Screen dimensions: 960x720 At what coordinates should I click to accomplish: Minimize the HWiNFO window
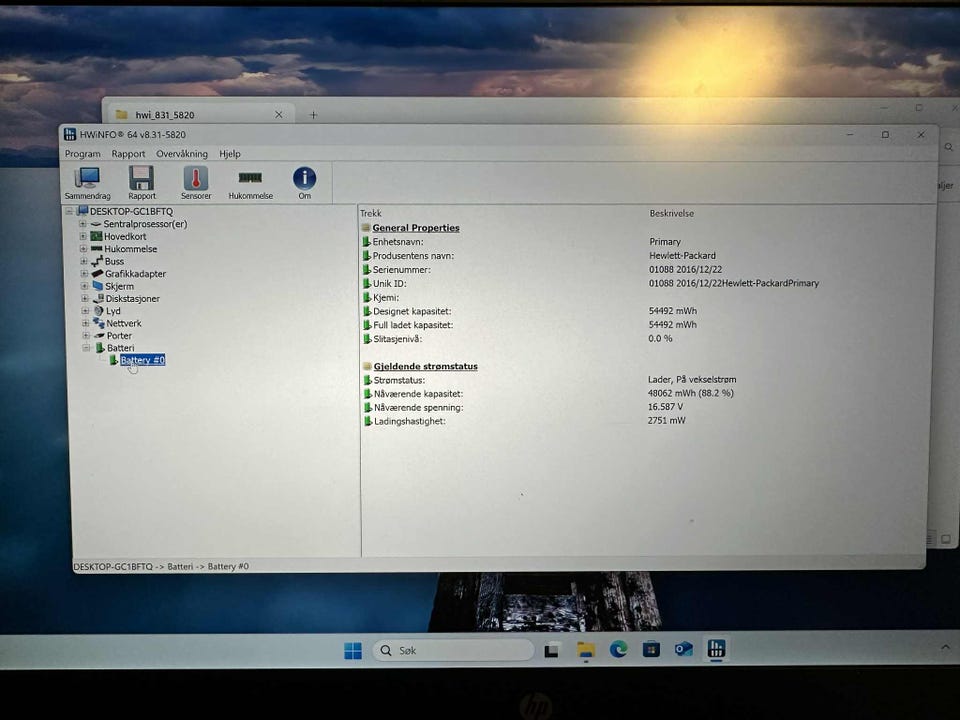tap(850, 134)
